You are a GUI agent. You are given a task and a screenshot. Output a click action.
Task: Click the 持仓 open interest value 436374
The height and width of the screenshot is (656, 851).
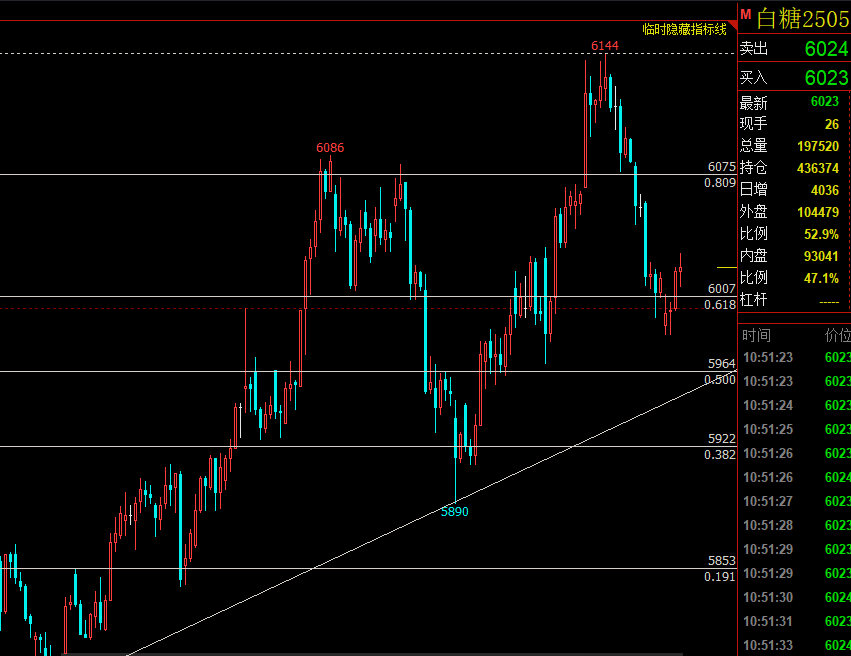(x=817, y=167)
